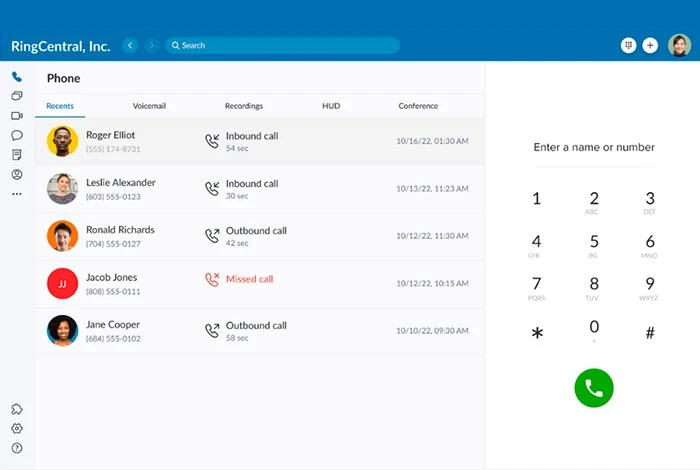This screenshot has height=470, width=700.
Task: Switch to the Recordings tab
Action: coord(243,106)
